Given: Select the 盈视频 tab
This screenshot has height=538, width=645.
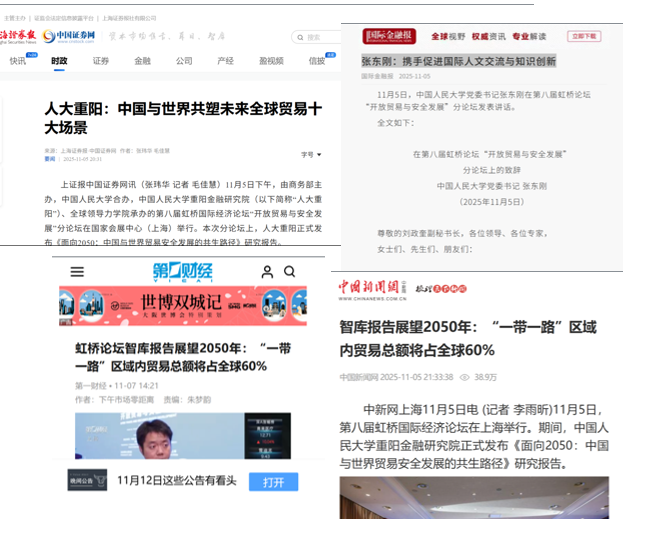Looking at the screenshot, I should (x=271, y=61).
